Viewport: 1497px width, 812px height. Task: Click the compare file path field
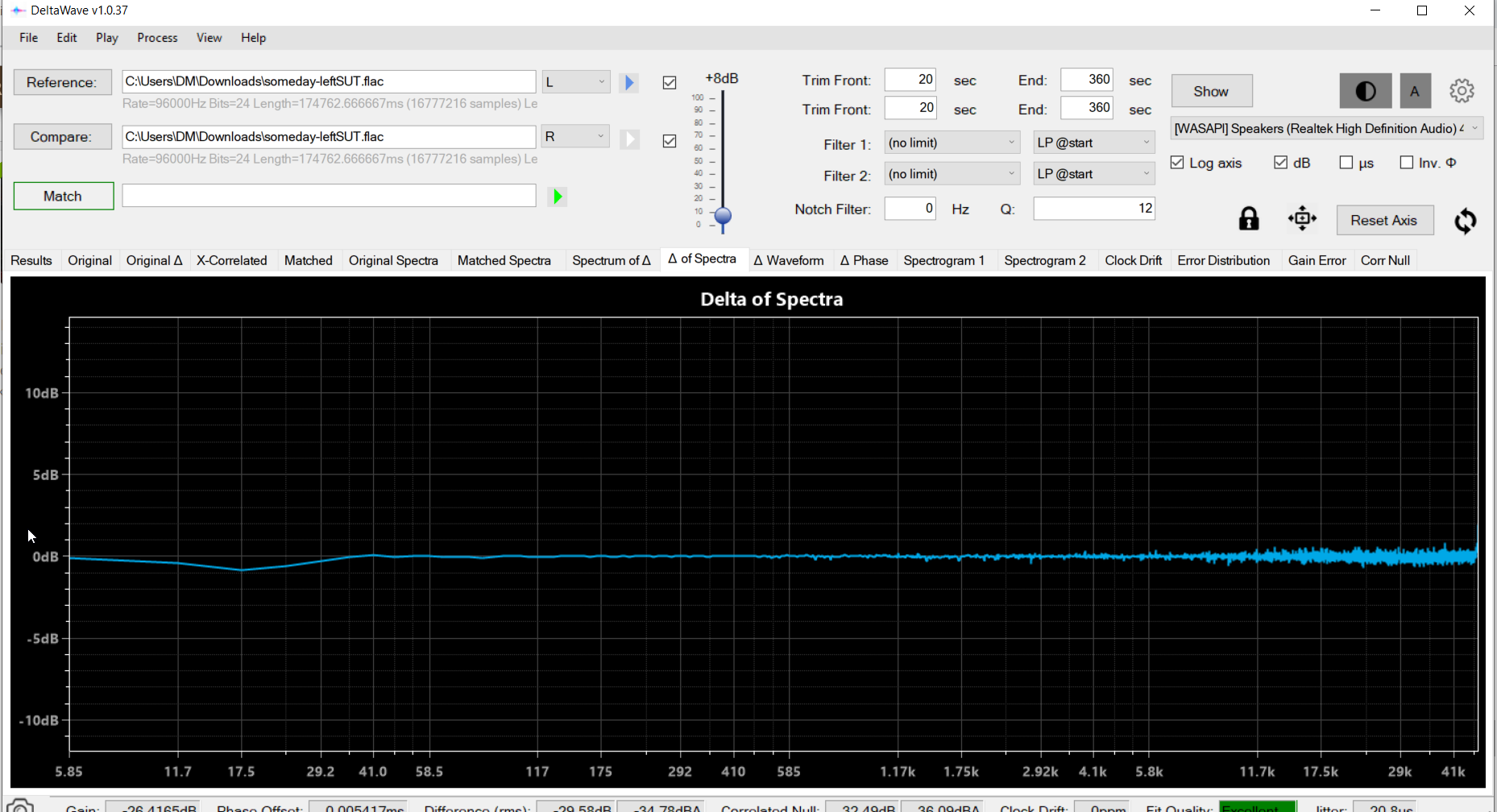[329, 136]
